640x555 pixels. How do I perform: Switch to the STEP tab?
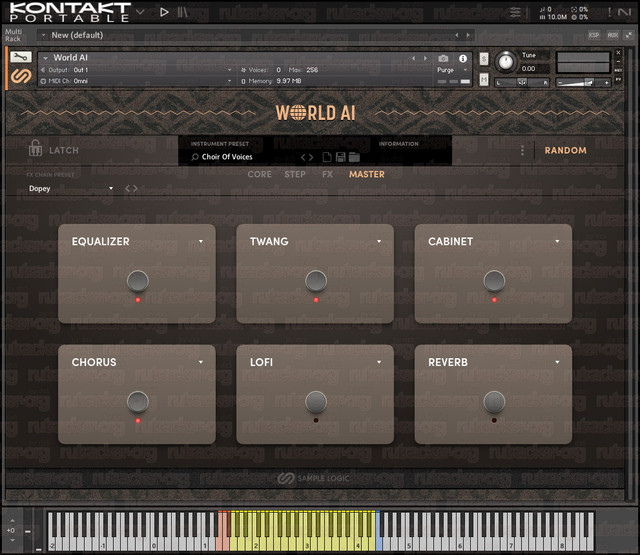pos(295,174)
